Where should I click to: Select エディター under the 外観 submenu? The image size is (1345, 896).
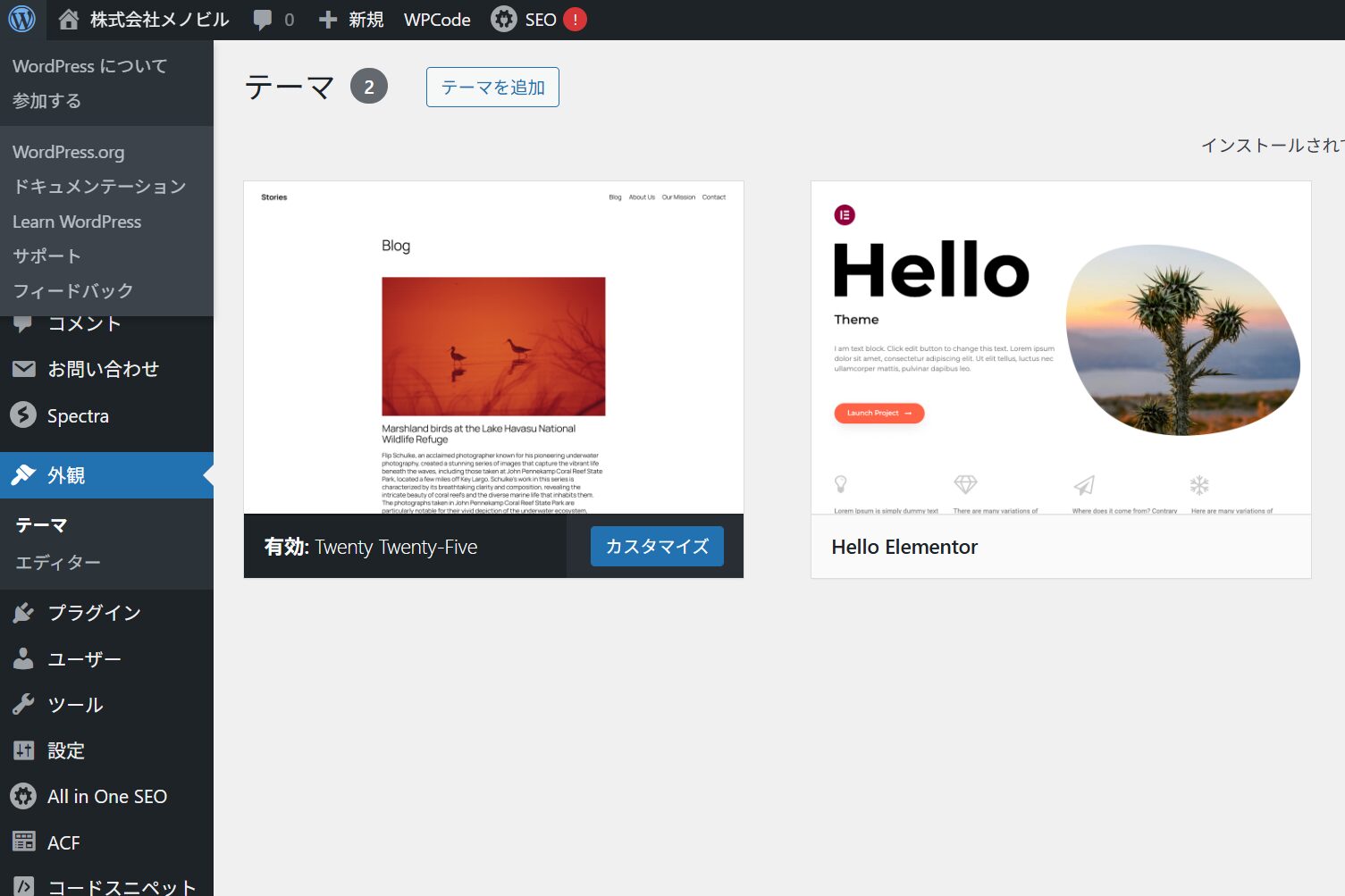point(58,563)
